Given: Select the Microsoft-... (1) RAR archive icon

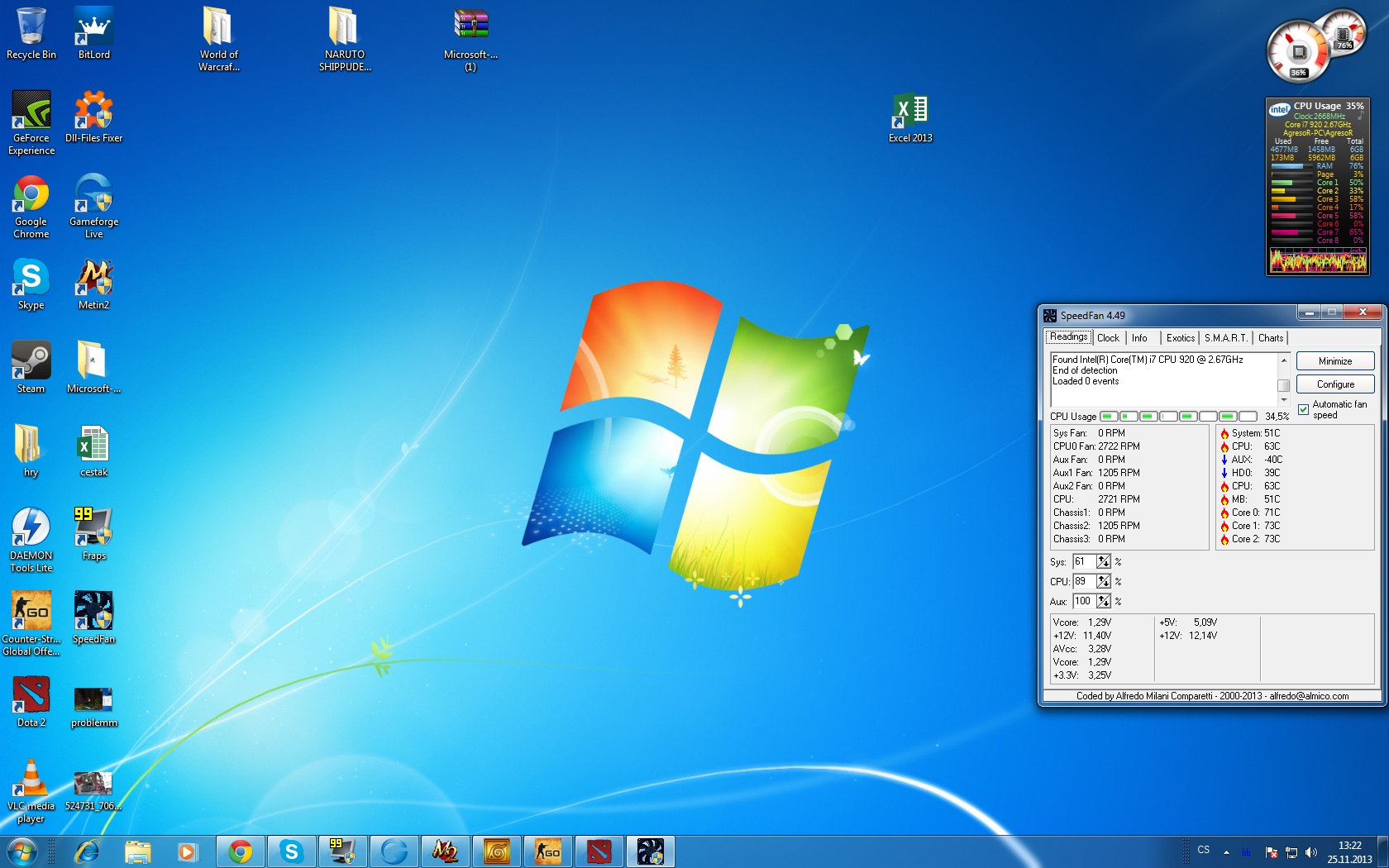Looking at the screenshot, I should pos(470,39).
